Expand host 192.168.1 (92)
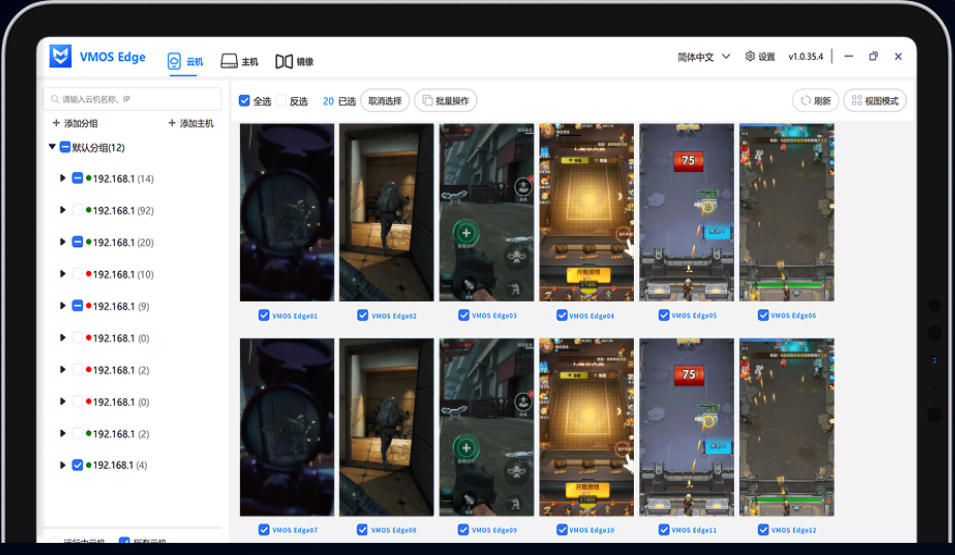Screen dimensions: 955x555 [x=62, y=210]
